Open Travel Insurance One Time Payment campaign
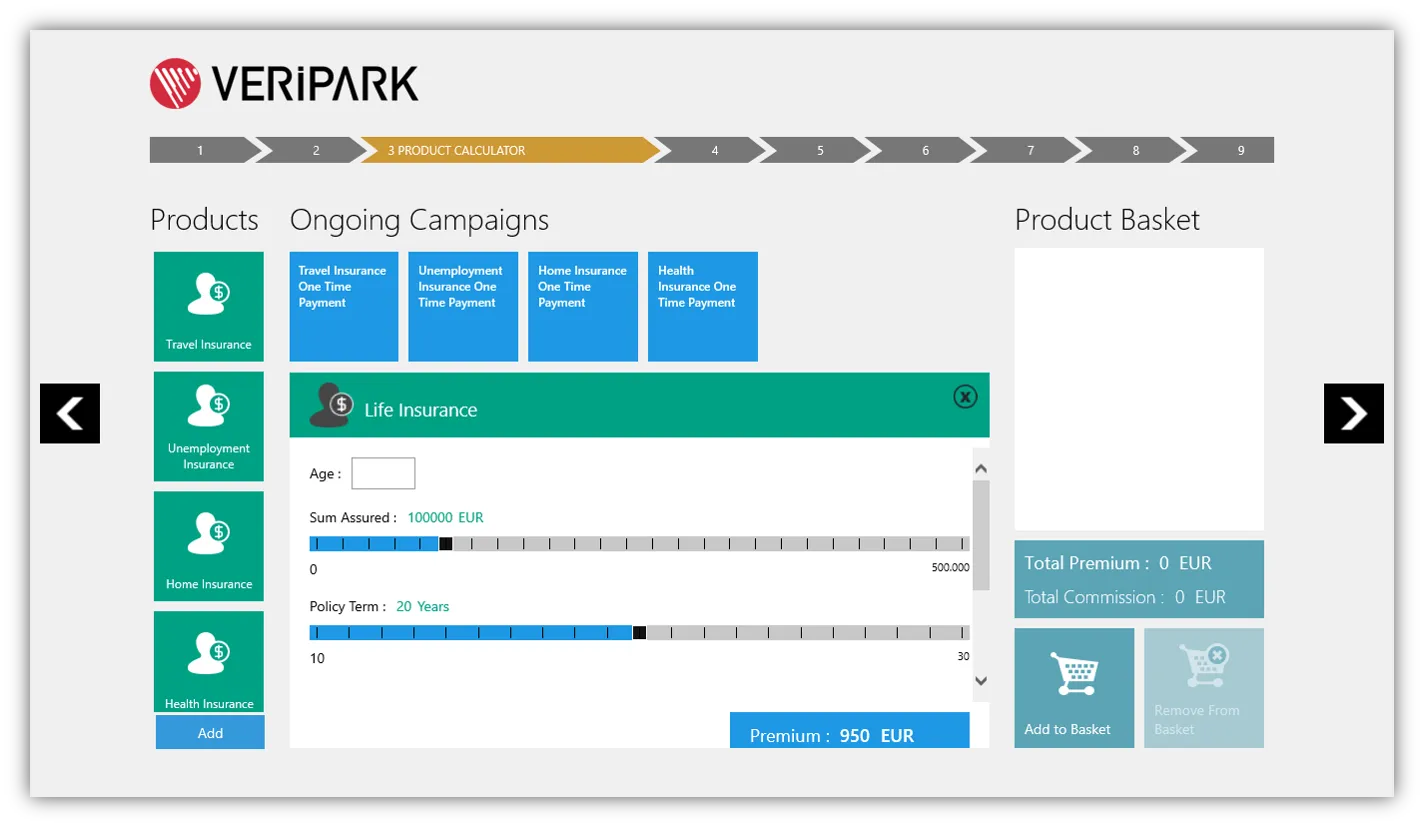 point(344,306)
